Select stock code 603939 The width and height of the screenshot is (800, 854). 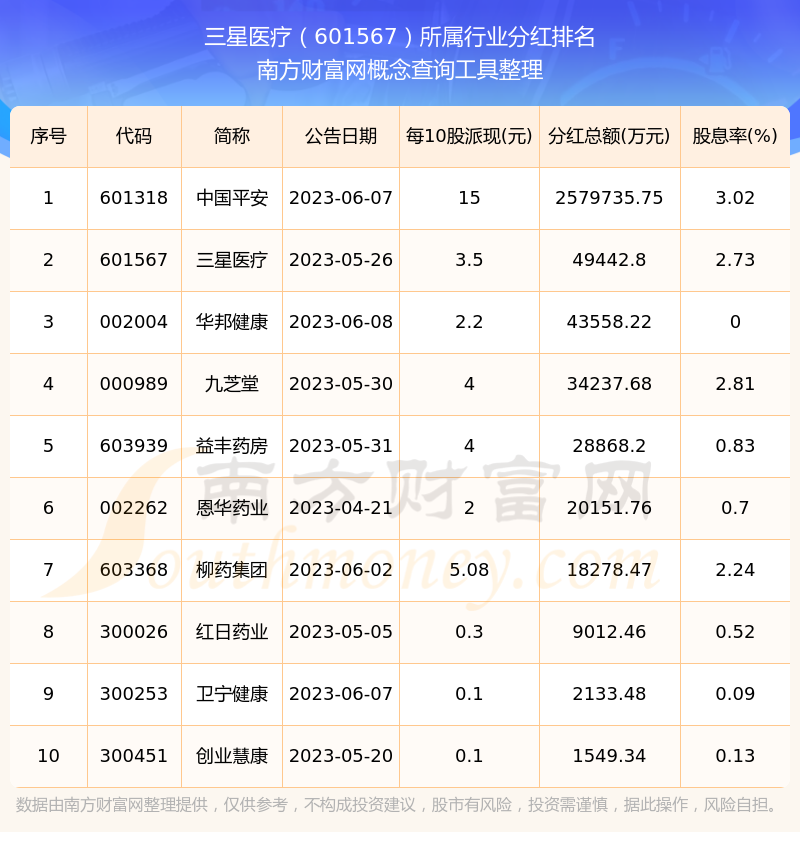pyautogui.click(x=134, y=447)
